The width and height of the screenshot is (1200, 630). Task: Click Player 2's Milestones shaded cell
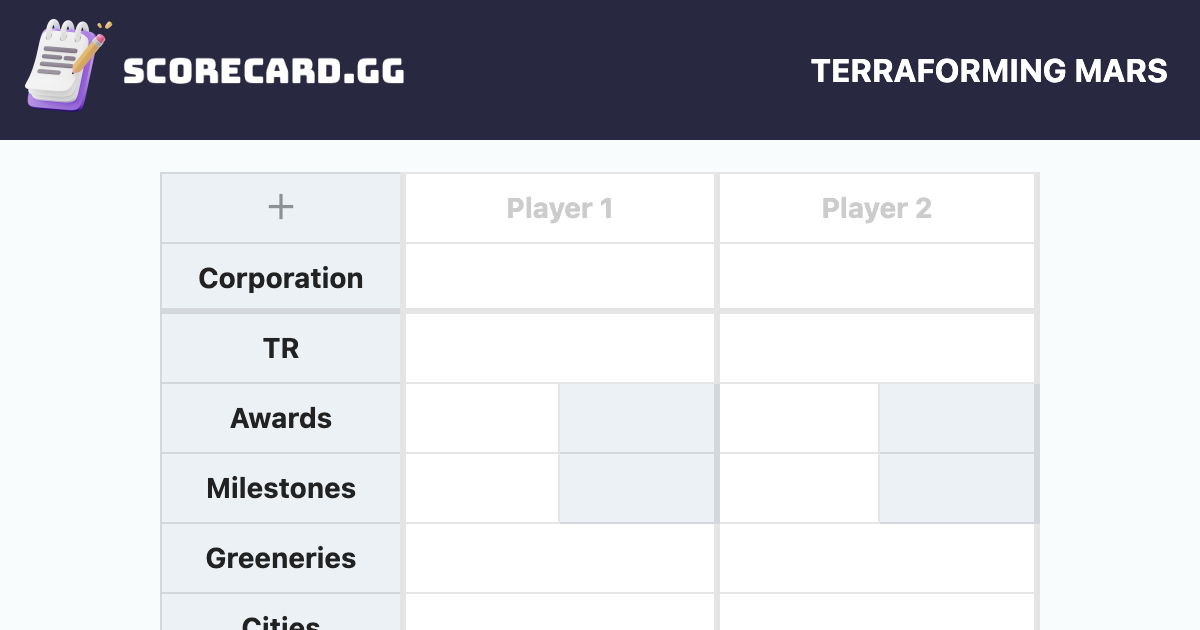pos(956,488)
